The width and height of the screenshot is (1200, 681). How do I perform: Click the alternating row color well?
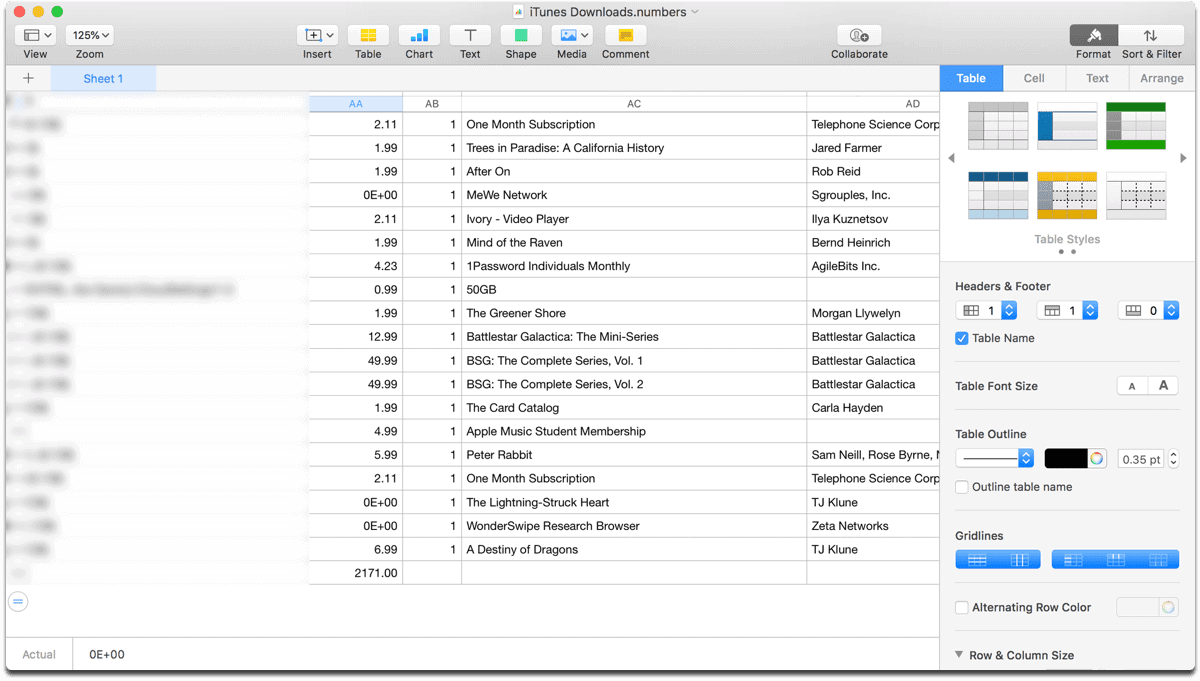pos(1137,607)
